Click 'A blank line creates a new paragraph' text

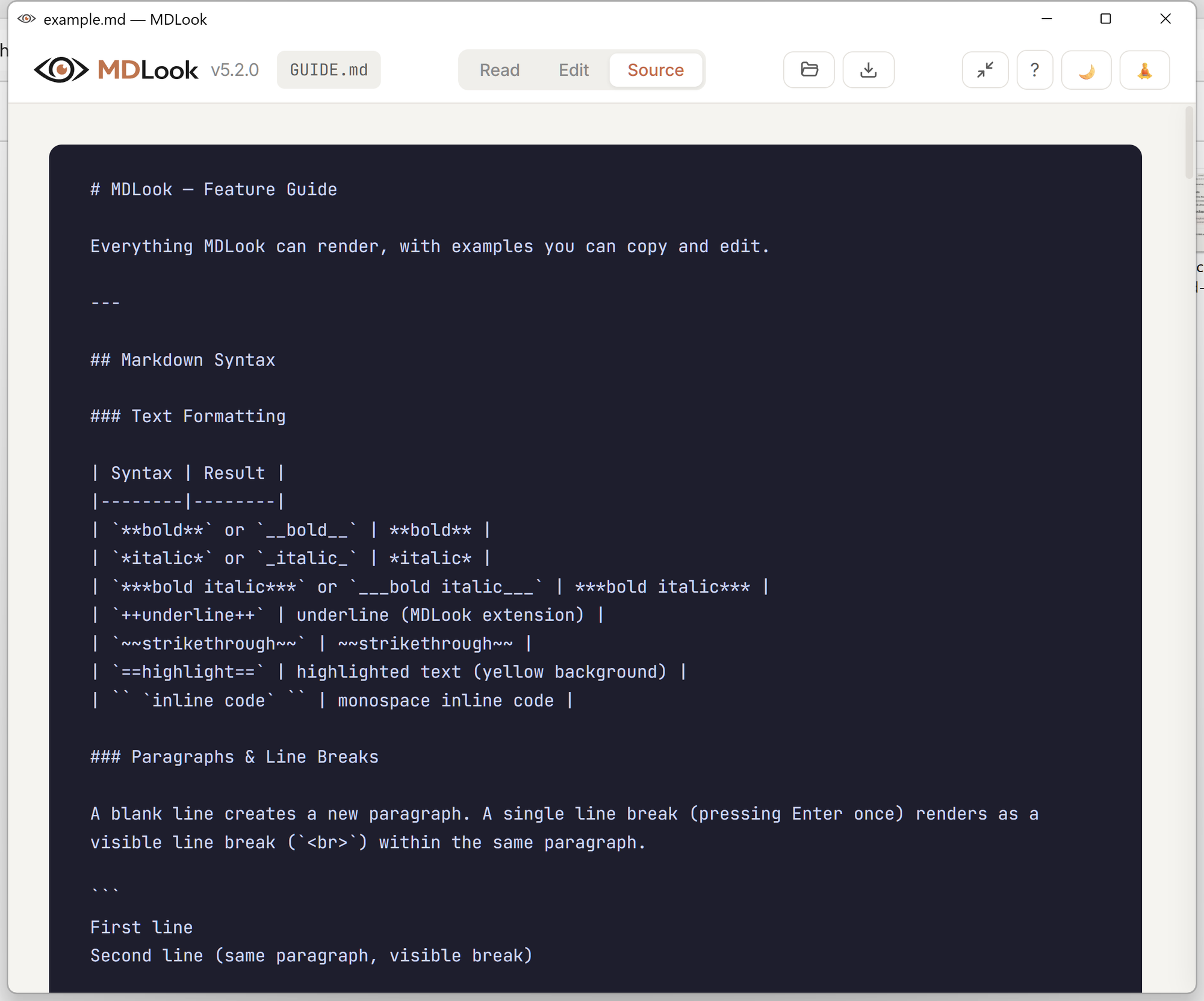(281, 814)
